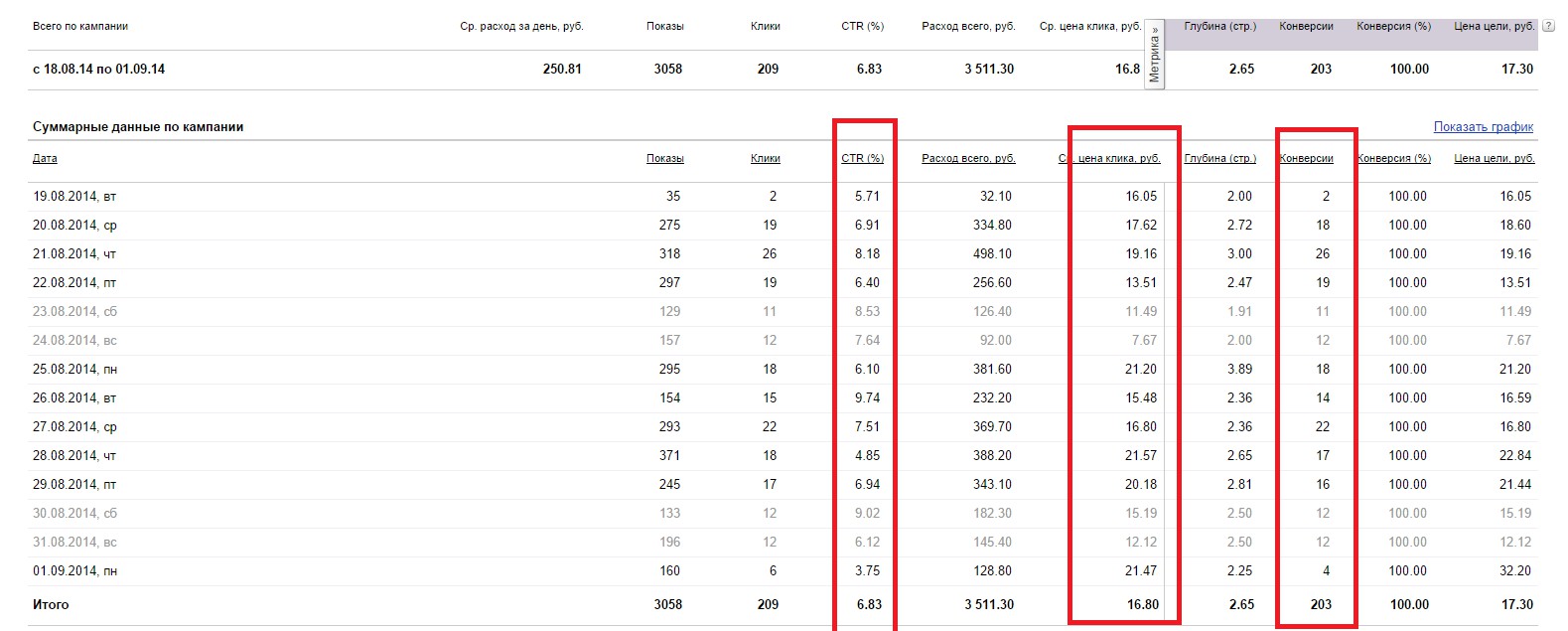Click the Итого total row label
Image resolution: width=1568 pixels, height=631 pixels.
tap(51, 604)
